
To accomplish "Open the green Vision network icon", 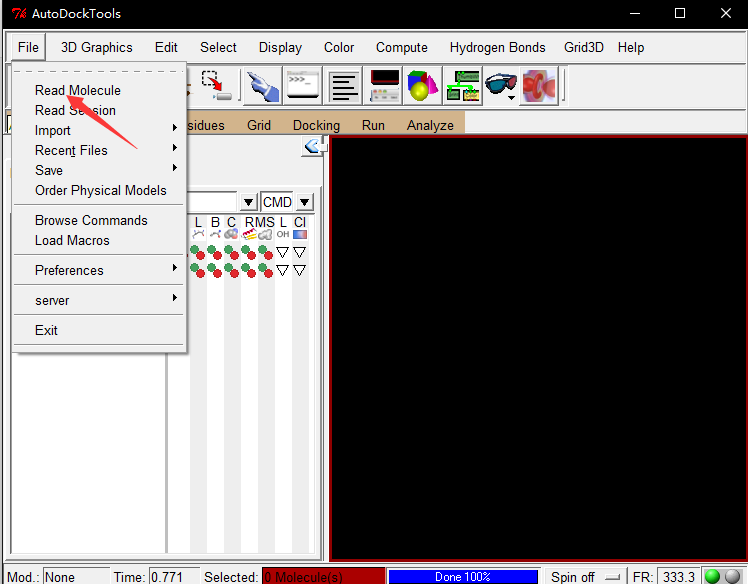I will pos(463,86).
